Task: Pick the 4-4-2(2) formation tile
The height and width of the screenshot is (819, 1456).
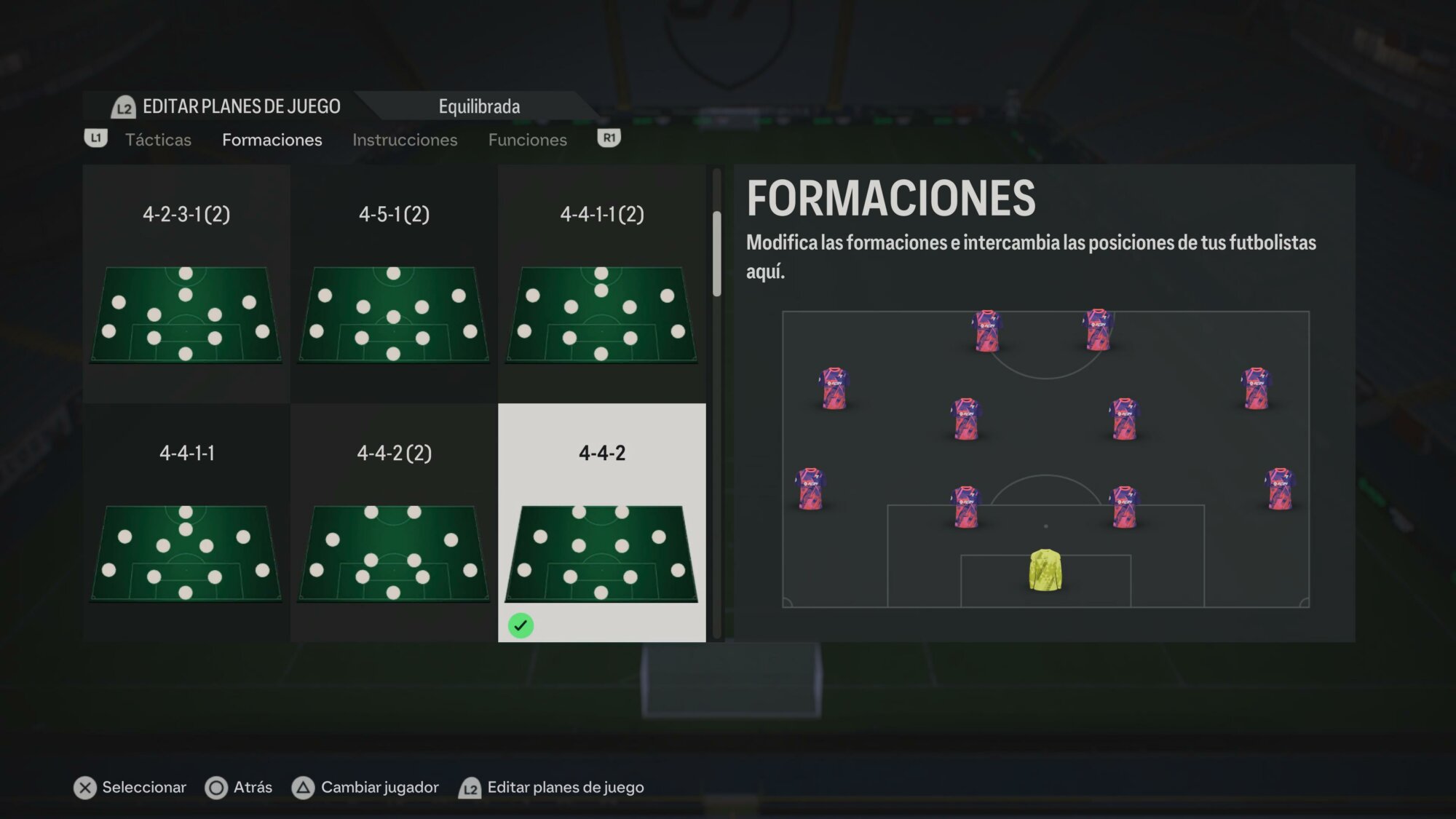Action: point(394,523)
